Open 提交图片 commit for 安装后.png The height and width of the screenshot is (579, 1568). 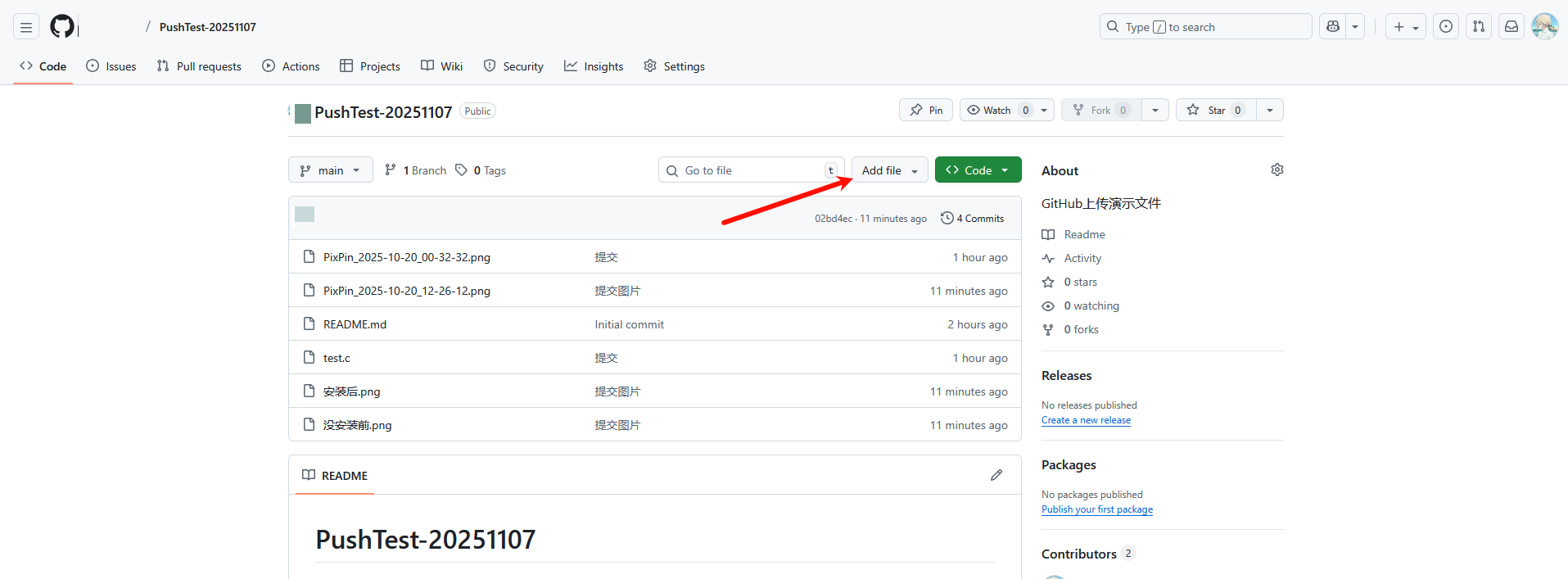coord(617,391)
